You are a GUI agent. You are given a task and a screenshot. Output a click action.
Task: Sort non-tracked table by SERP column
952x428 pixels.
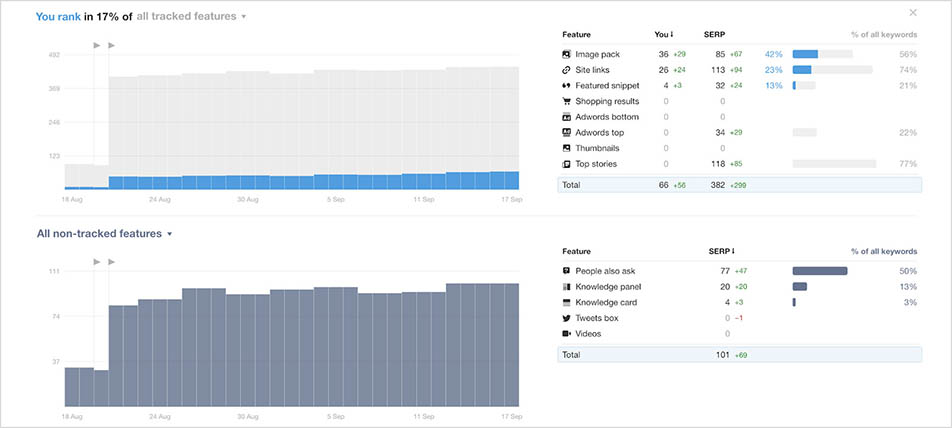[721, 251]
